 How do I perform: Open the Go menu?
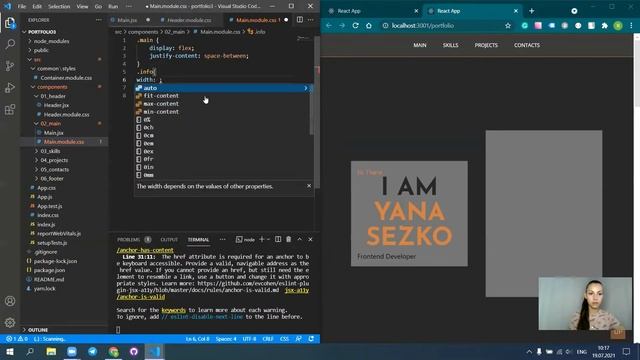click(98, 7)
